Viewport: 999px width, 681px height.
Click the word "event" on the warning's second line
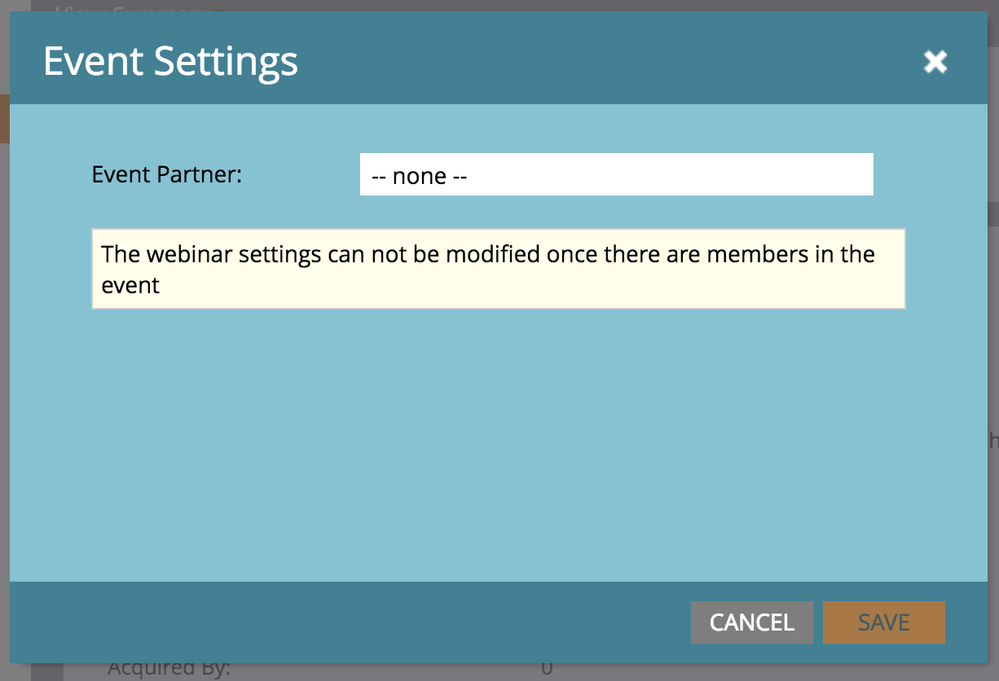click(x=131, y=285)
